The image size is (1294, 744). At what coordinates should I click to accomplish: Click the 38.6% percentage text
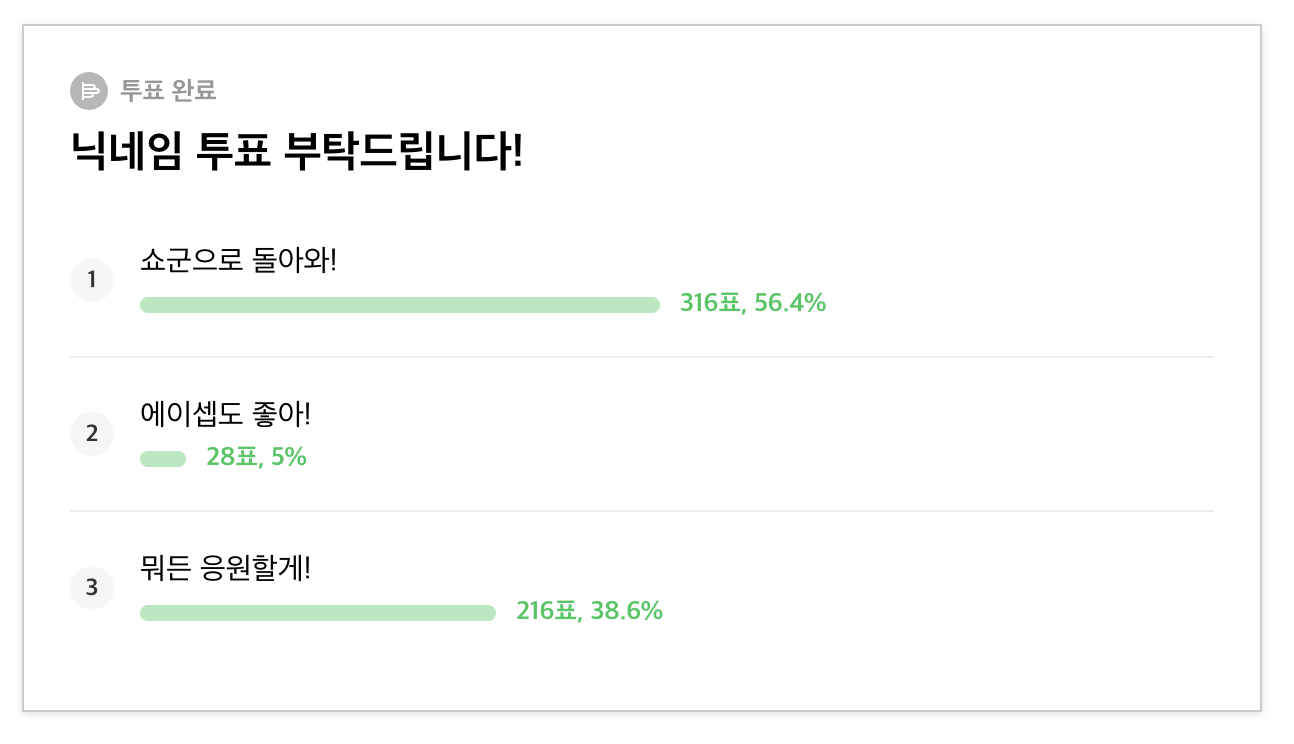[626, 611]
